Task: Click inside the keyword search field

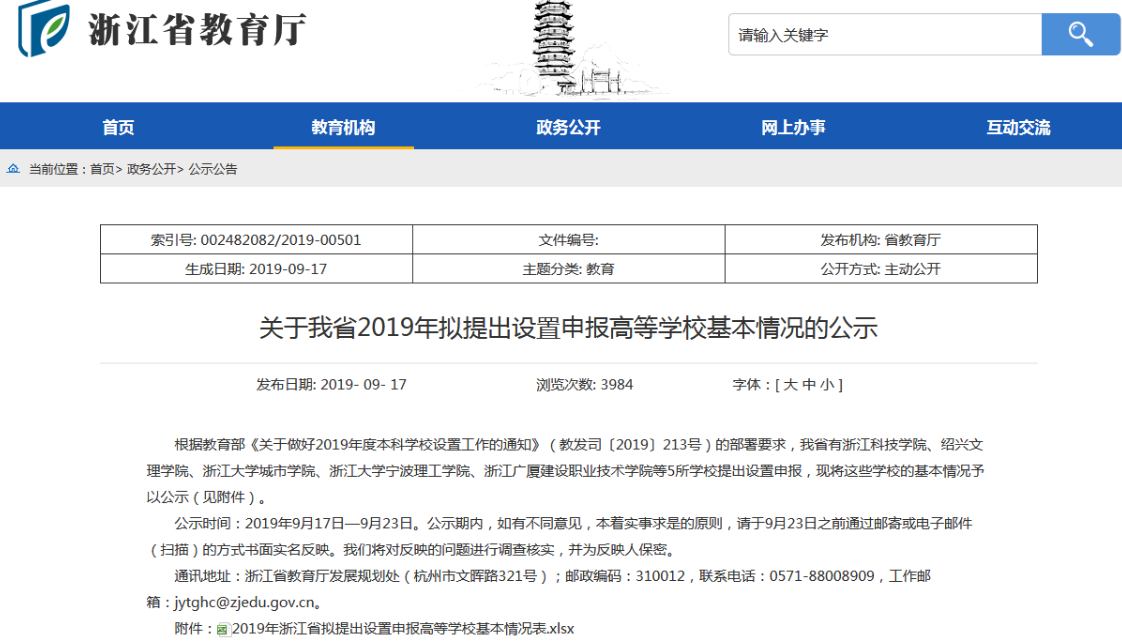Action: point(880,33)
